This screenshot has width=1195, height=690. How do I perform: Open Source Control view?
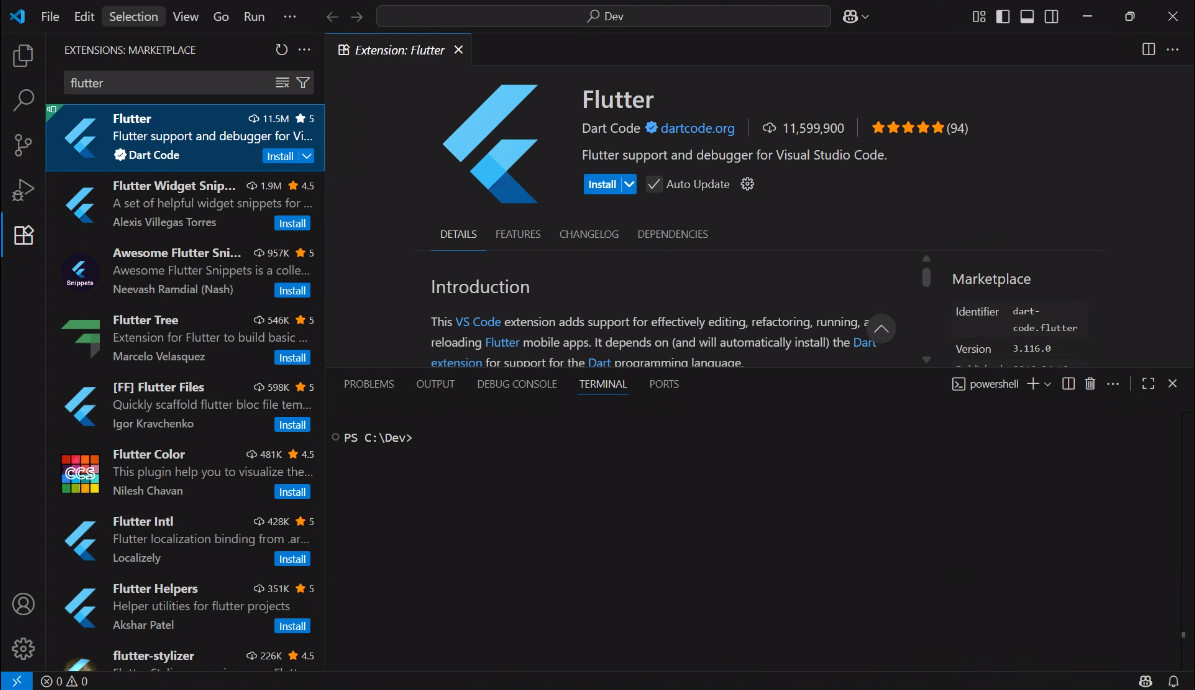coord(24,145)
